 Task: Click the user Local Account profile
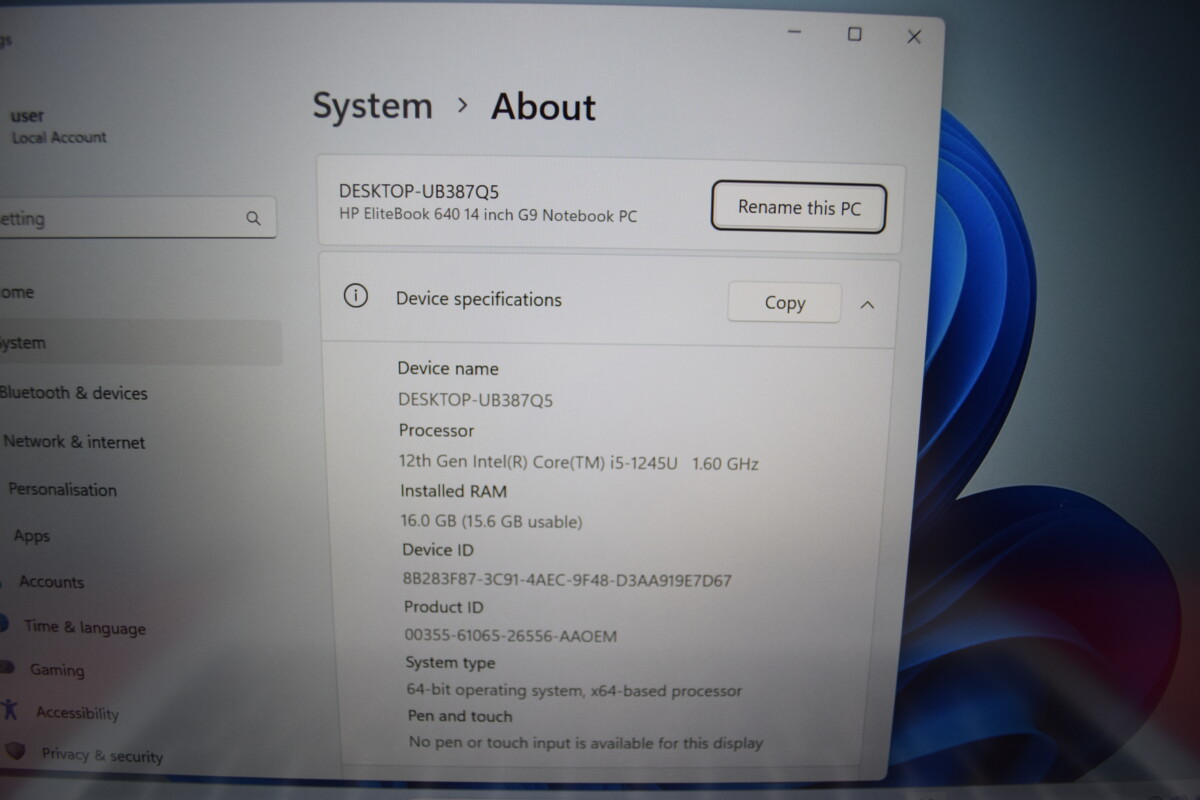pos(58,126)
